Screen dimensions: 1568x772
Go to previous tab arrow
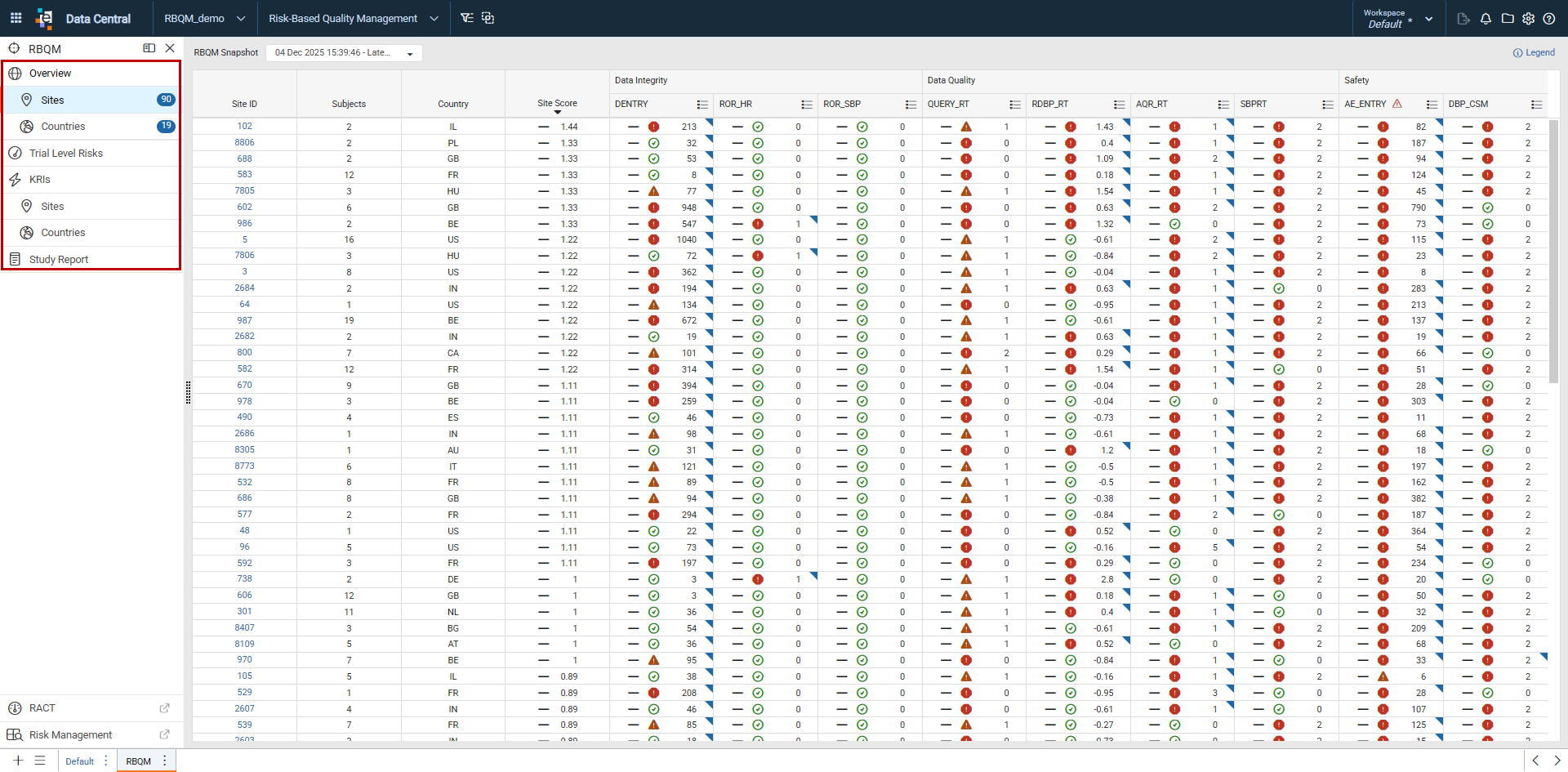1535,761
